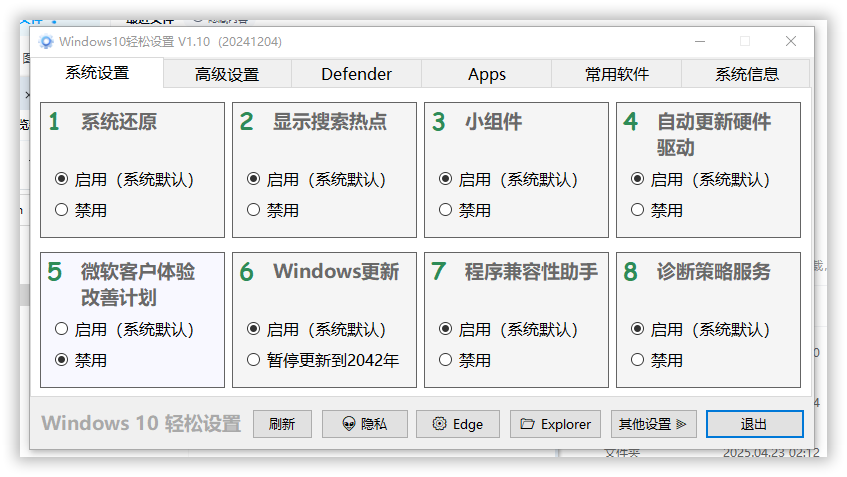The image size is (847, 477).
Task: Click the gear icon on Edge button
Action: (x=440, y=424)
